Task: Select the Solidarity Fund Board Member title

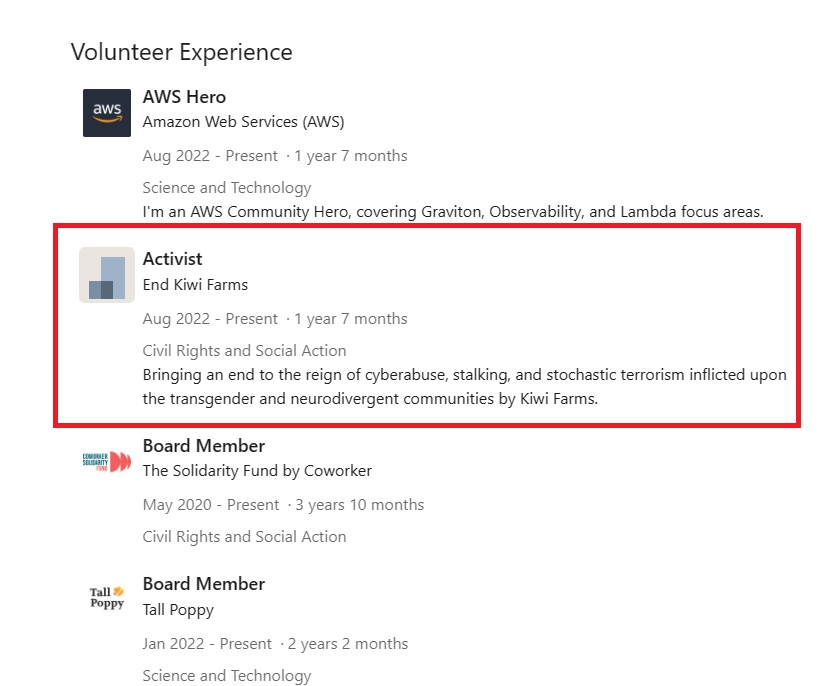Action: pyautogui.click(x=203, y=446)
